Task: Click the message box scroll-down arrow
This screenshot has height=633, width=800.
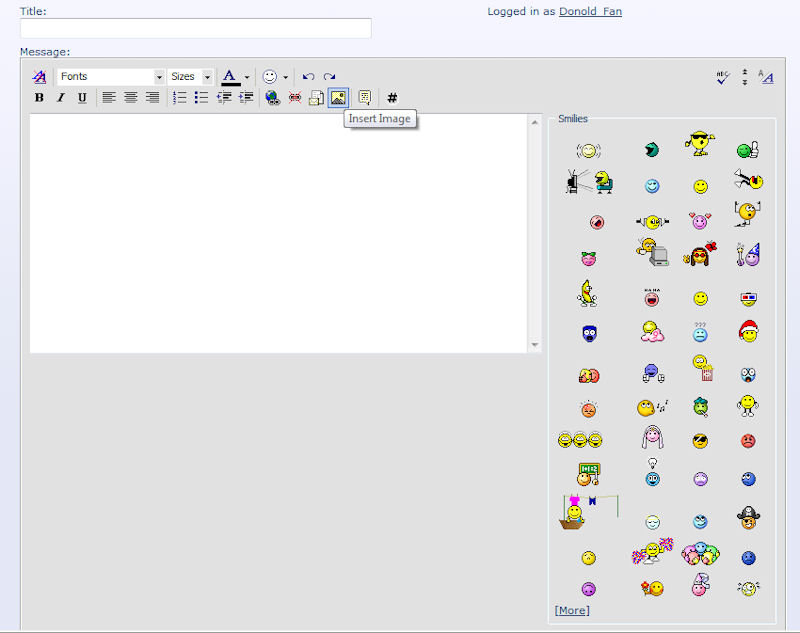Action: pyautogui.click(x=535, y=345)
